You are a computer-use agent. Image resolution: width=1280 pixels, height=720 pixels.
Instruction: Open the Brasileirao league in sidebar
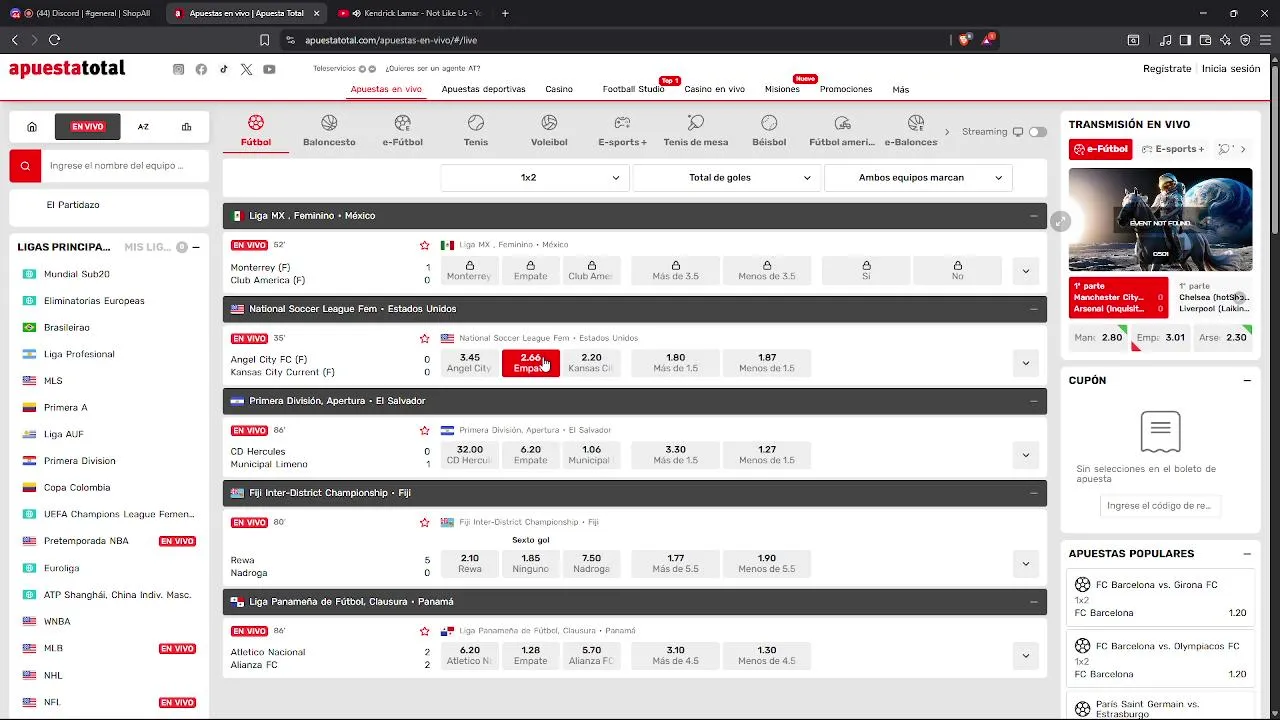click(x=66, y=327)
